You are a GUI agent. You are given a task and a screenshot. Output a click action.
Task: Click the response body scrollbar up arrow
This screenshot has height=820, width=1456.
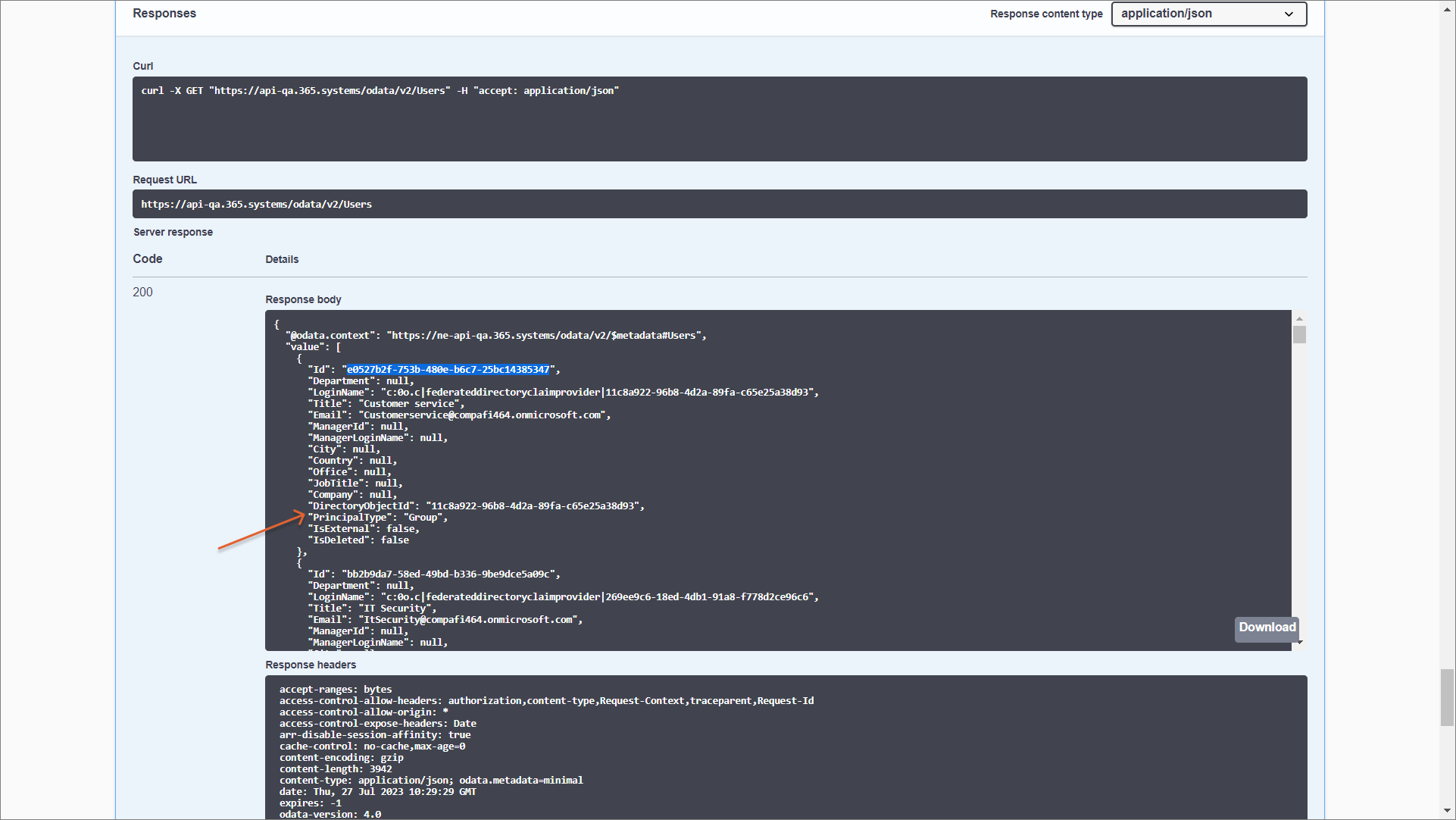click(1299, 319)
